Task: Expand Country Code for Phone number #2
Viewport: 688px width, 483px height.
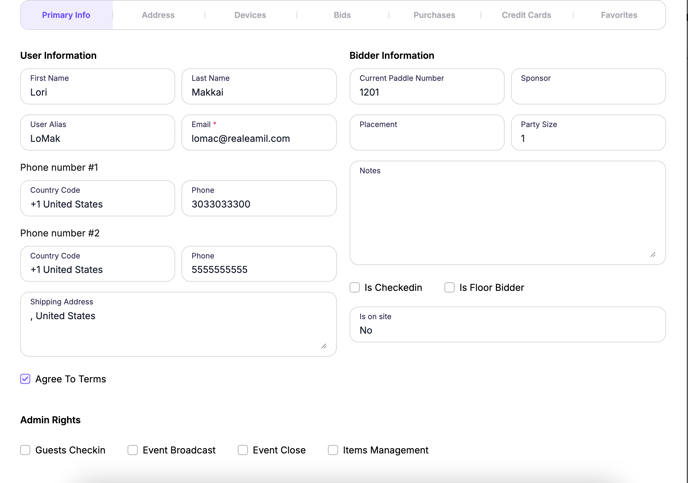Action: [x=97, y=265]
